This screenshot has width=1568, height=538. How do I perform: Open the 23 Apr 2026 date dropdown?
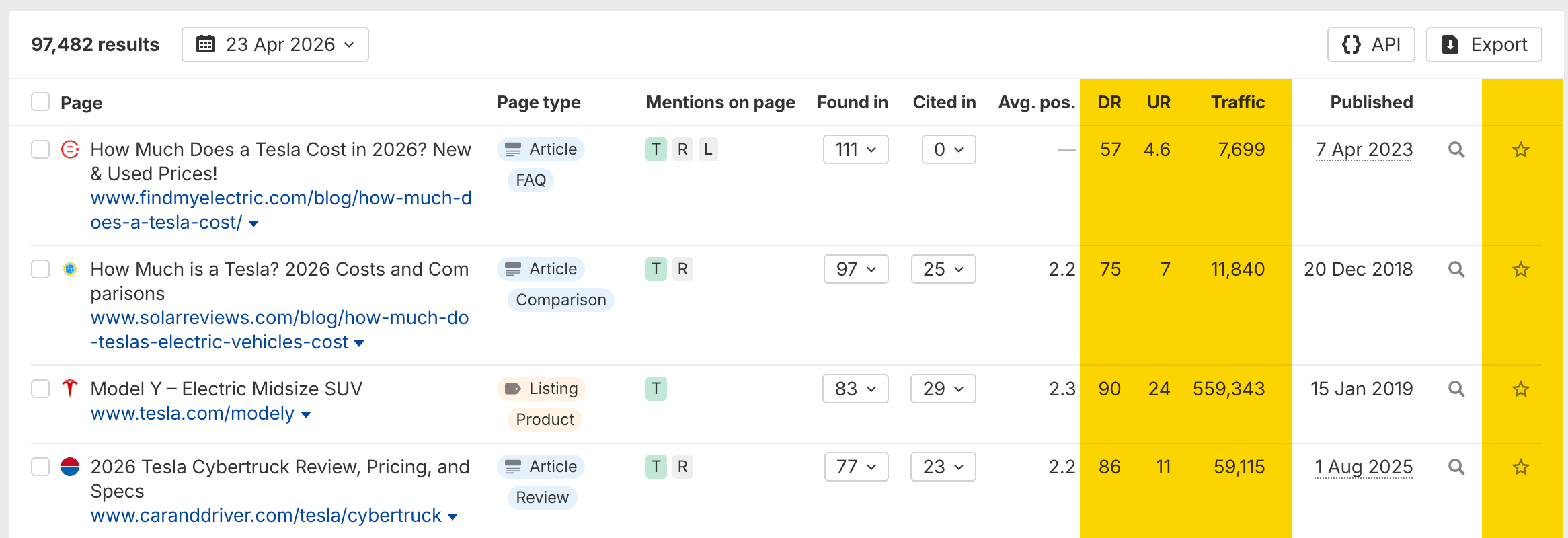pos(275,44)
